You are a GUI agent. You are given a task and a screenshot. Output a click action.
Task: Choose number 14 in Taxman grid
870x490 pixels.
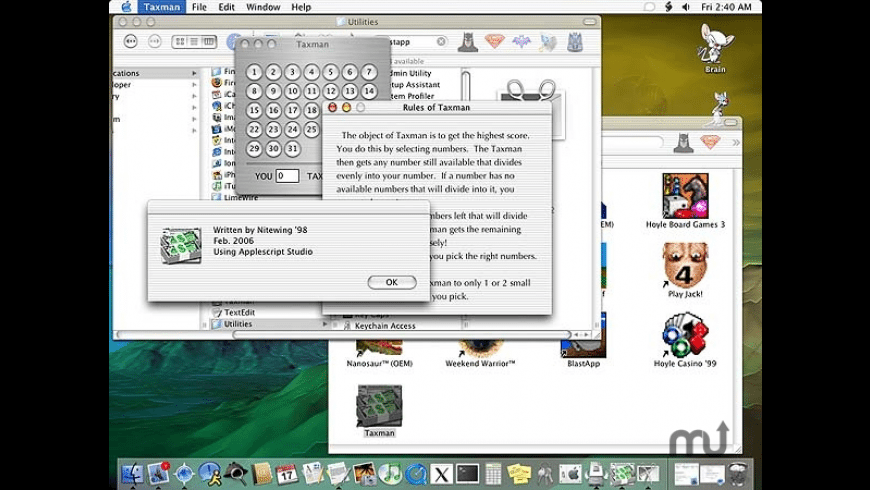coord(369,91)
